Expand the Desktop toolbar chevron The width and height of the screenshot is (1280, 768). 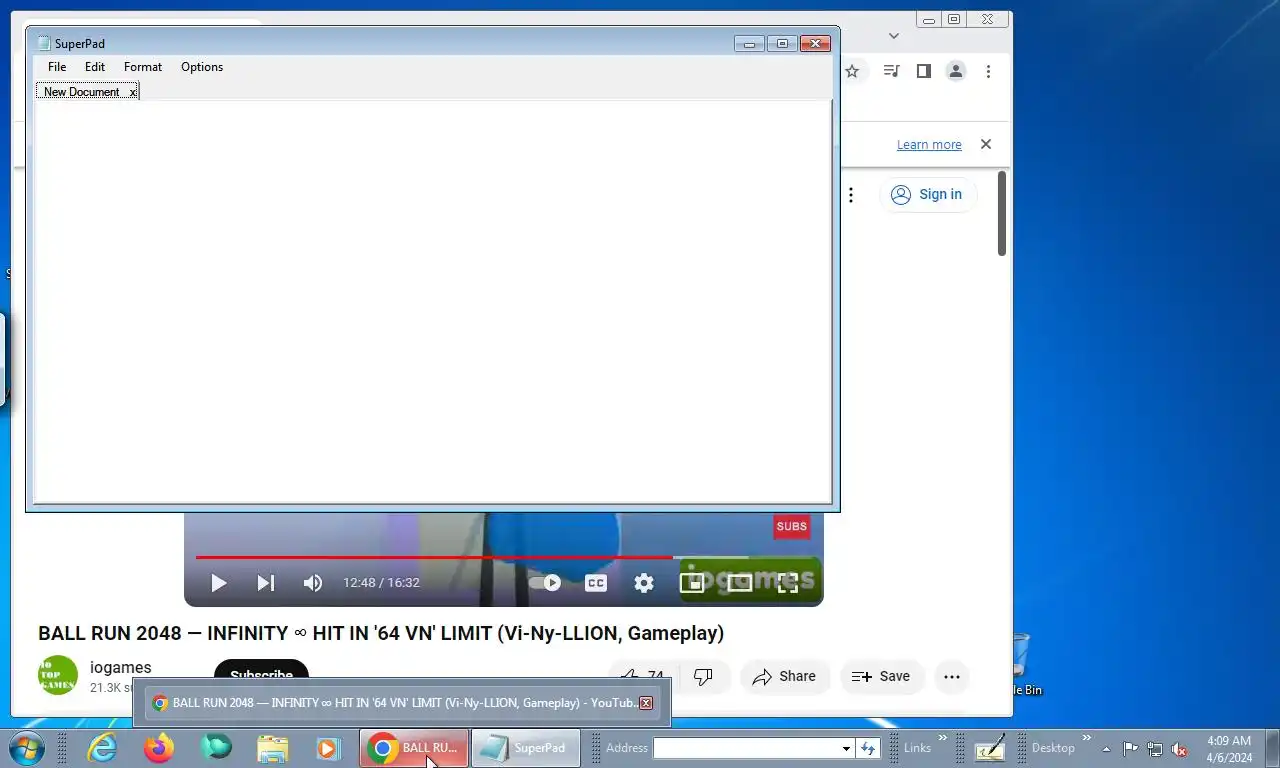1087,739
